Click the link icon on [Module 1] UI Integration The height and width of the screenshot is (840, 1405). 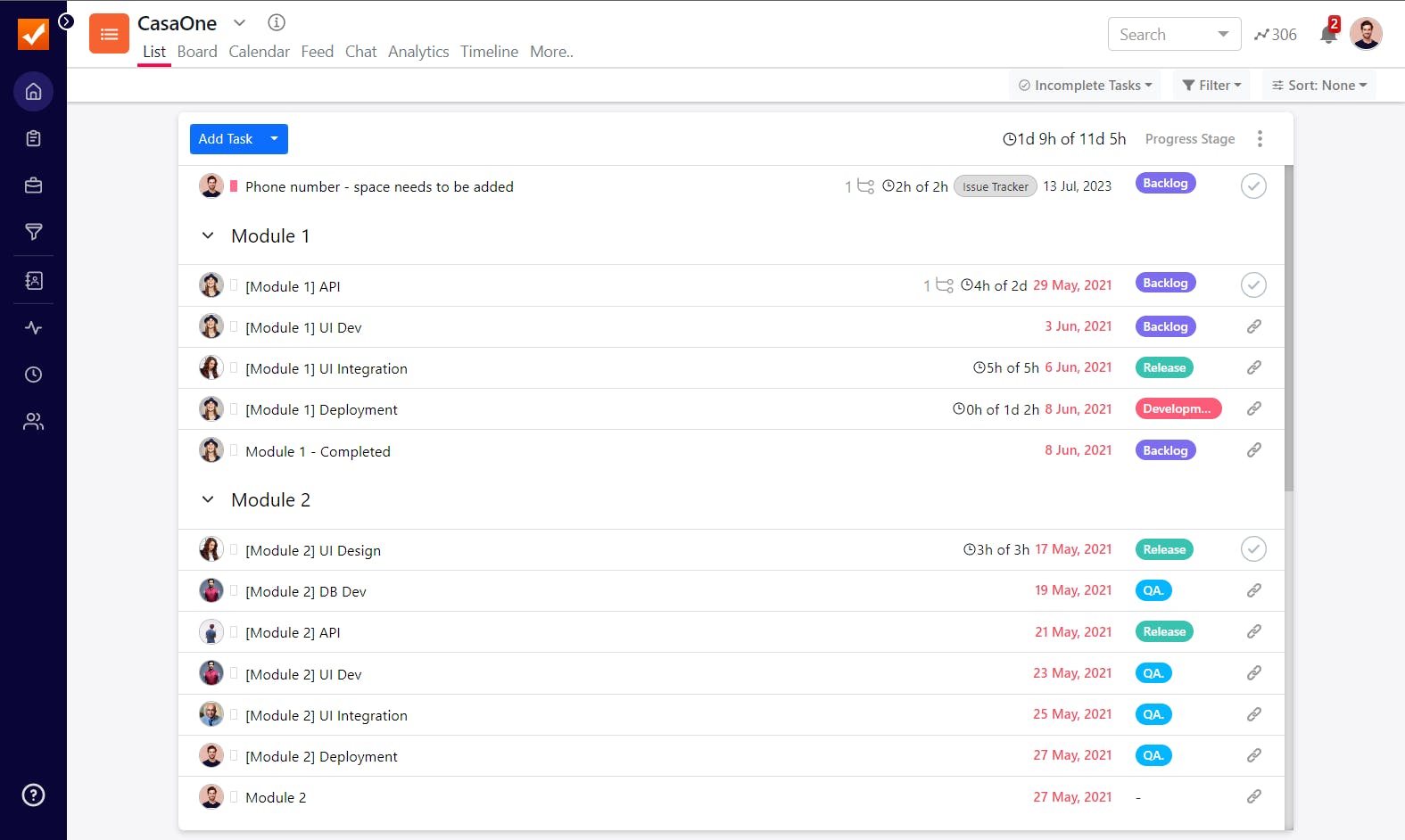pyautogui.click(x=1253, y=367)
